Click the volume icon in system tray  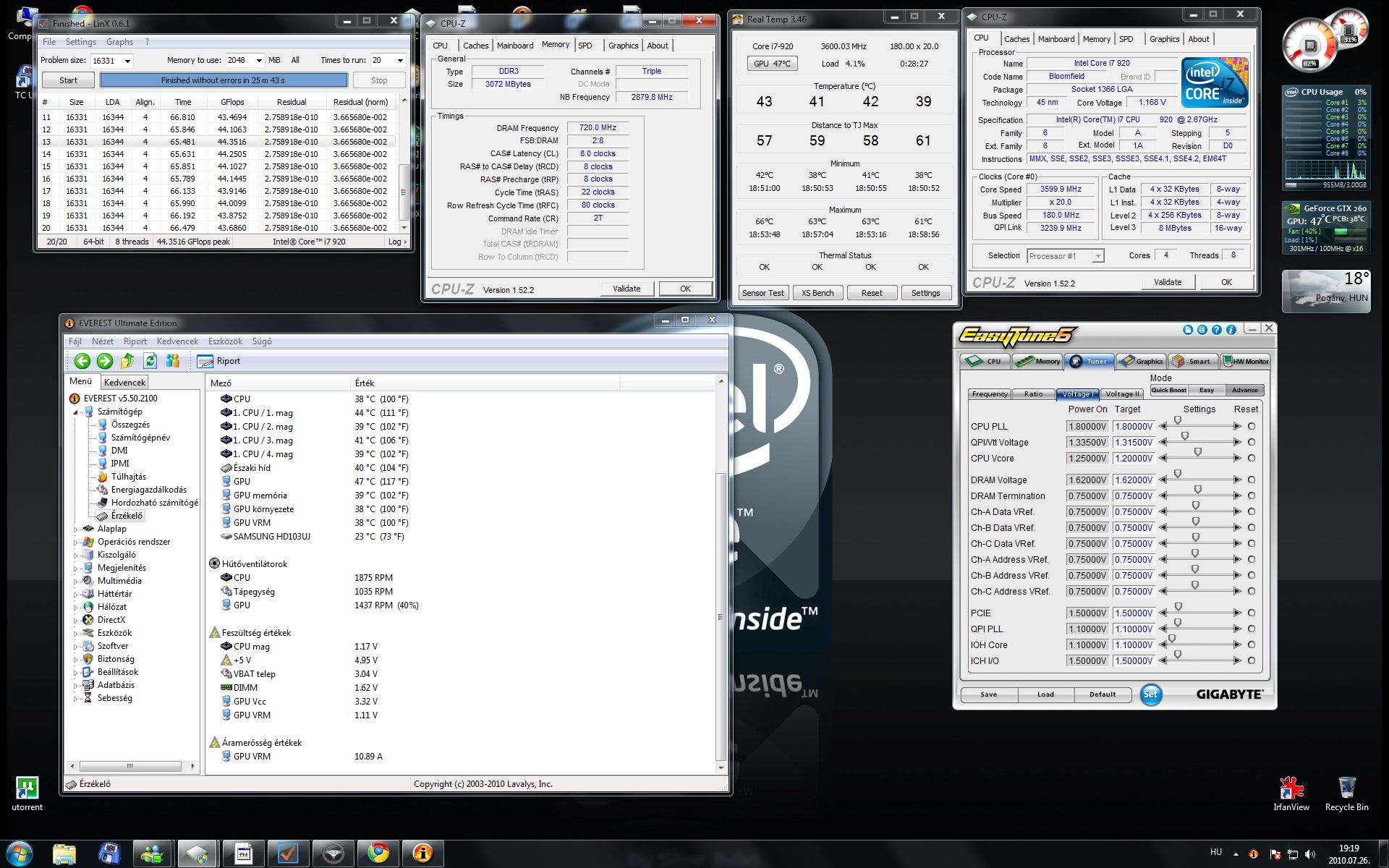[x=1310, y=854]
